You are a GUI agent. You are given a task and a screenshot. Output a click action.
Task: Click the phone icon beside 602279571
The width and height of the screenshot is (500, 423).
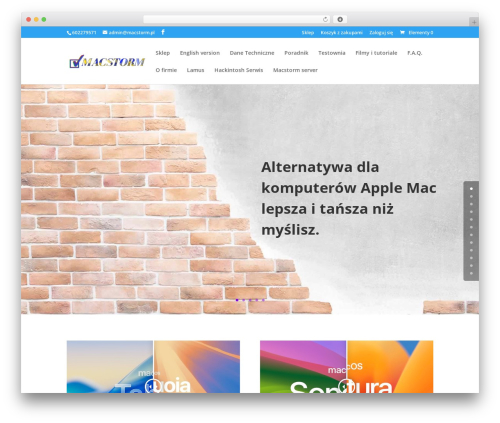click(x=69, y=33)
